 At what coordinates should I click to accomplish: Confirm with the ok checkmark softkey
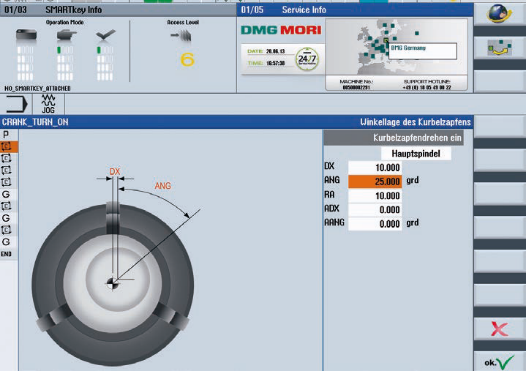pos(499,362)
